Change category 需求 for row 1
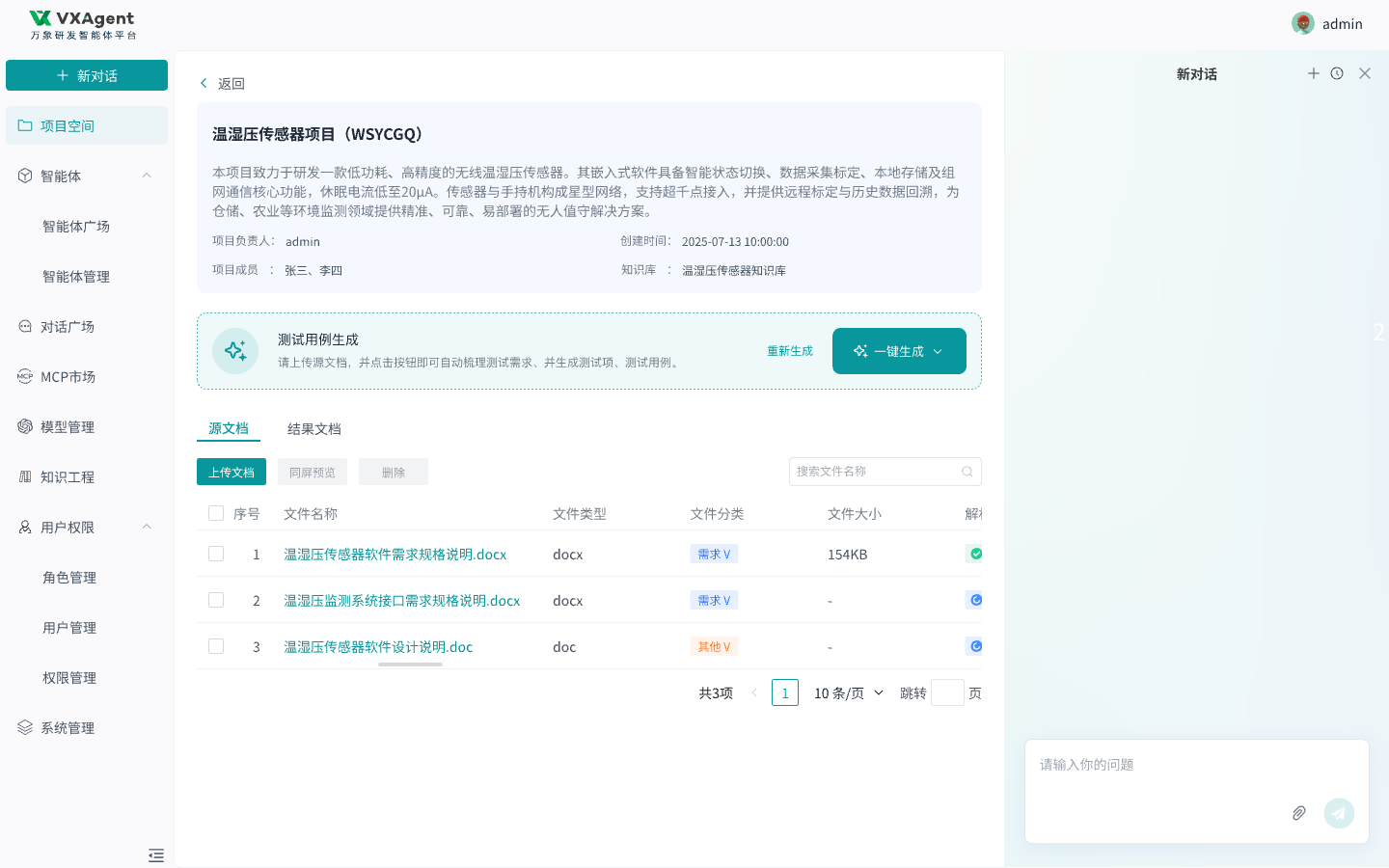Screen dimensions: 1389x868 coord(715,554)
